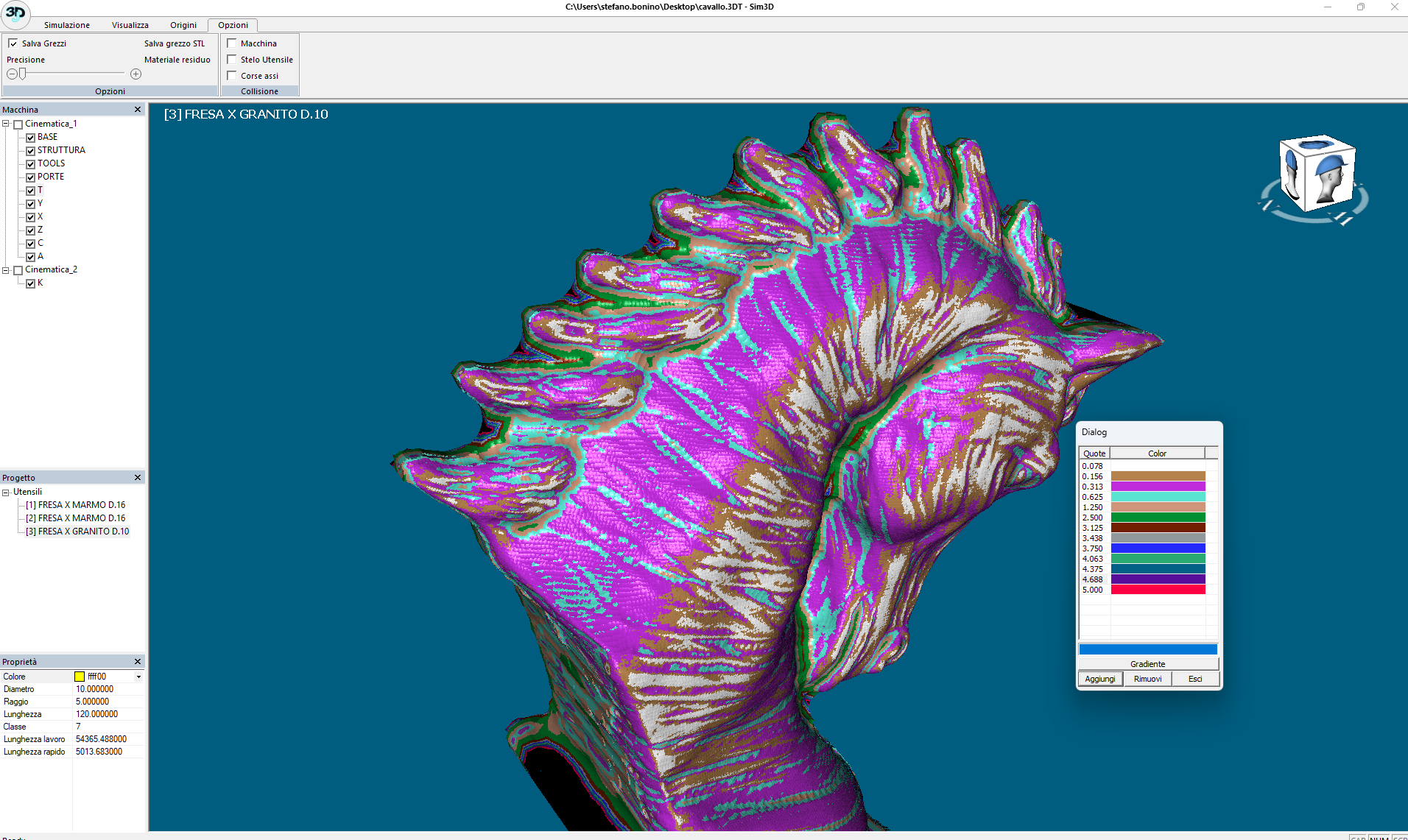The height and width of the screenshot is (840, 1408).
Task: Uncheck the STRUTTURA tree checkbox
Action: [x=31, y=151]
